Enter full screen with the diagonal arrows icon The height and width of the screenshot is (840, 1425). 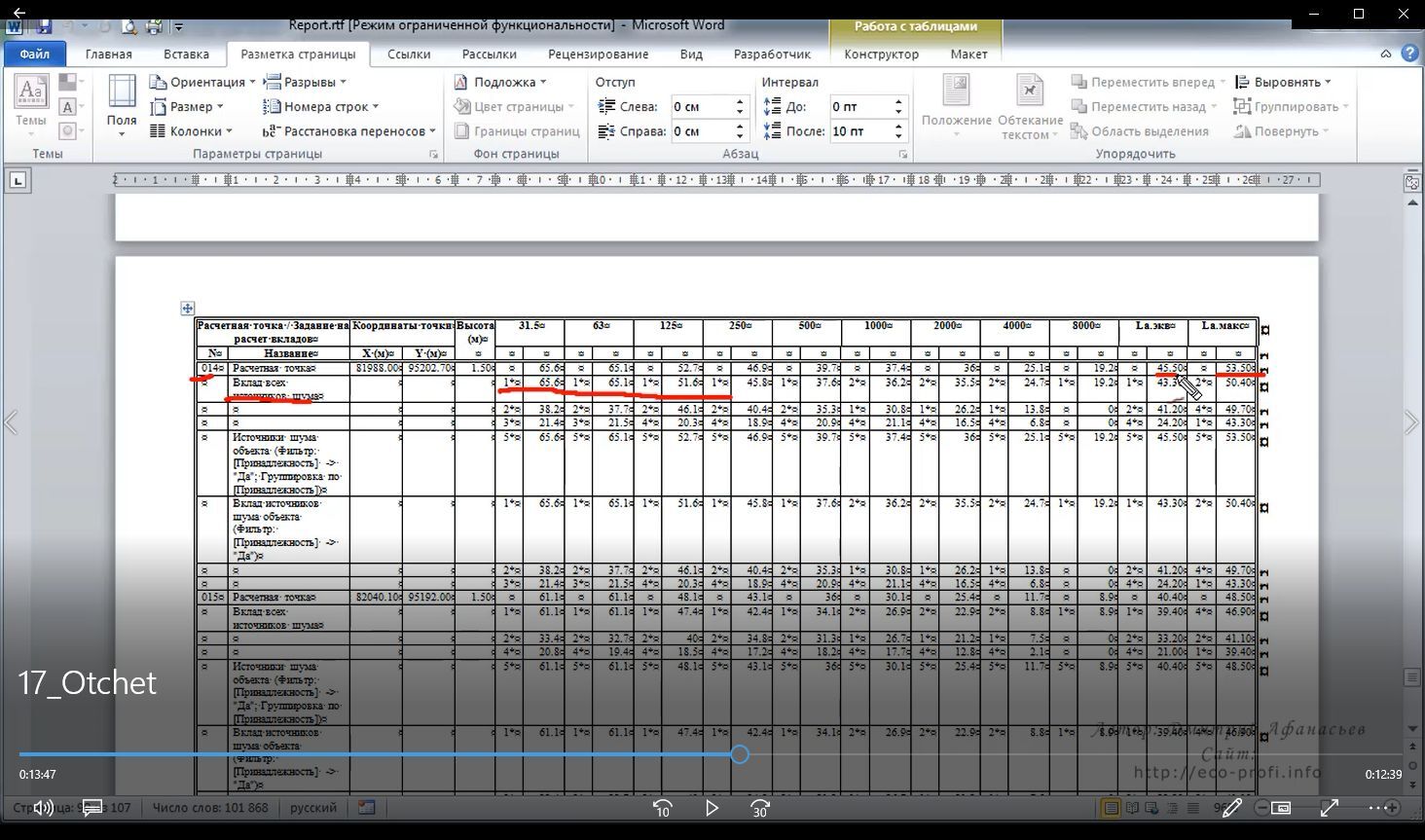pyautogui.click(x=1330, y=808)
